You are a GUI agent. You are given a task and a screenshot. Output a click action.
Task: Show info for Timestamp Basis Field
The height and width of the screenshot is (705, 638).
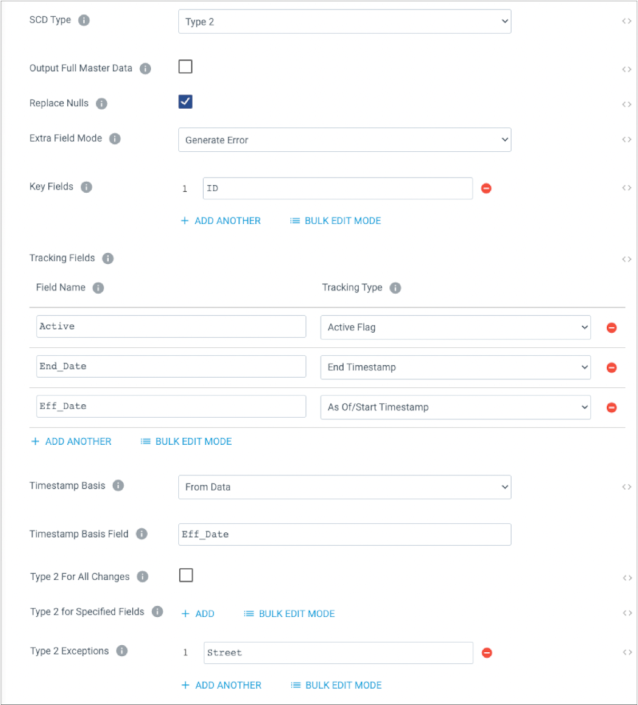click(x=142, y=534)
